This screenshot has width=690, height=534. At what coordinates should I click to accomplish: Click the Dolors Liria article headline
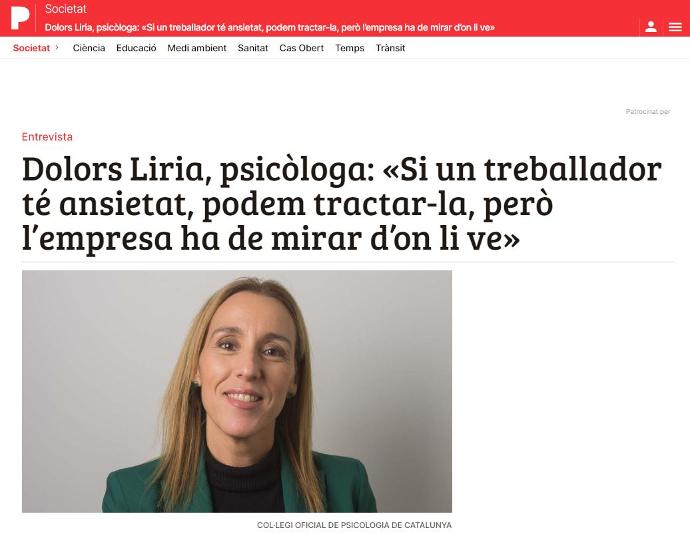341,203
